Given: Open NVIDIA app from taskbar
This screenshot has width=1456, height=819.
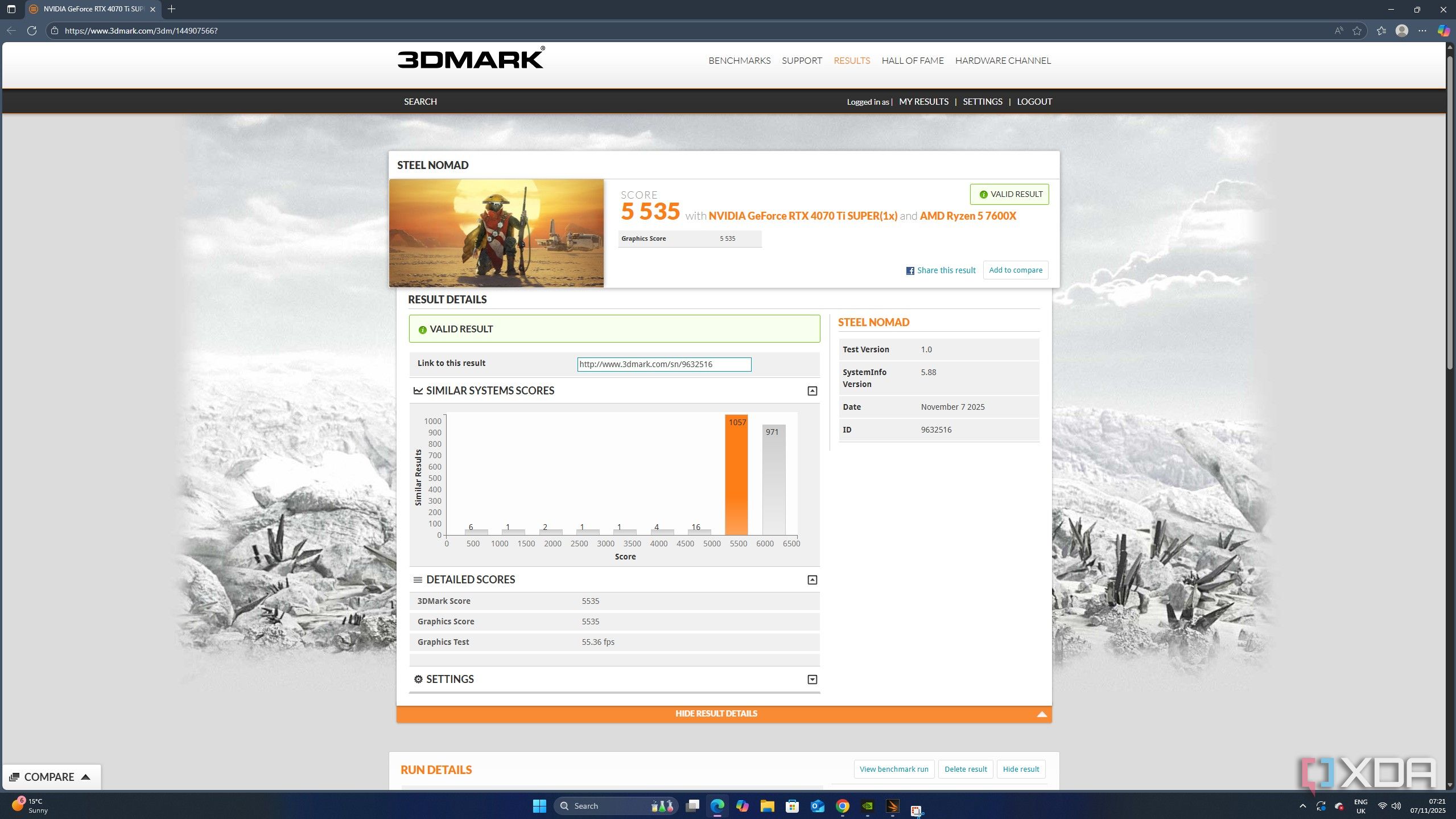Looking at the screenshot, I should click(x=867, y=806).
